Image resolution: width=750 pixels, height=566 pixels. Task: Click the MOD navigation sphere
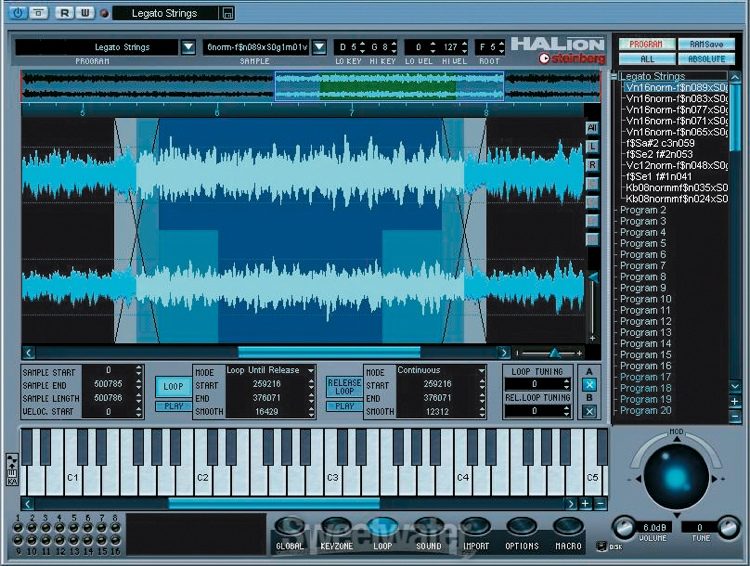[x=676, y=476]
